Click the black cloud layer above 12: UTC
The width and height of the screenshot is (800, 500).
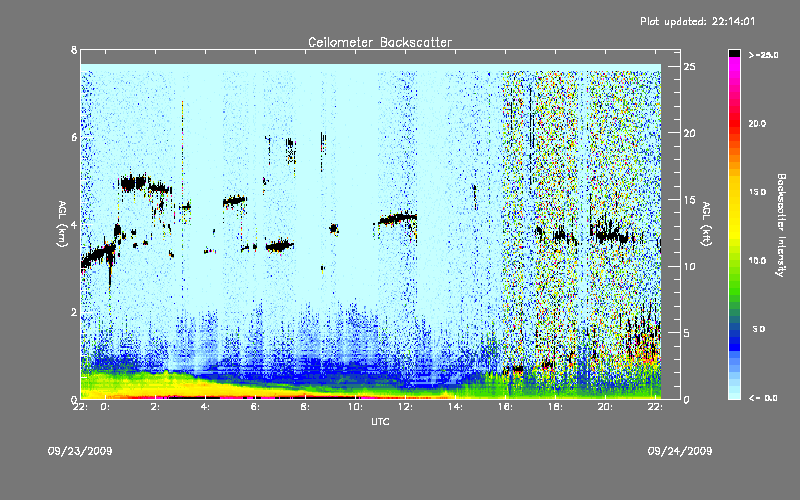click(398, 219)
